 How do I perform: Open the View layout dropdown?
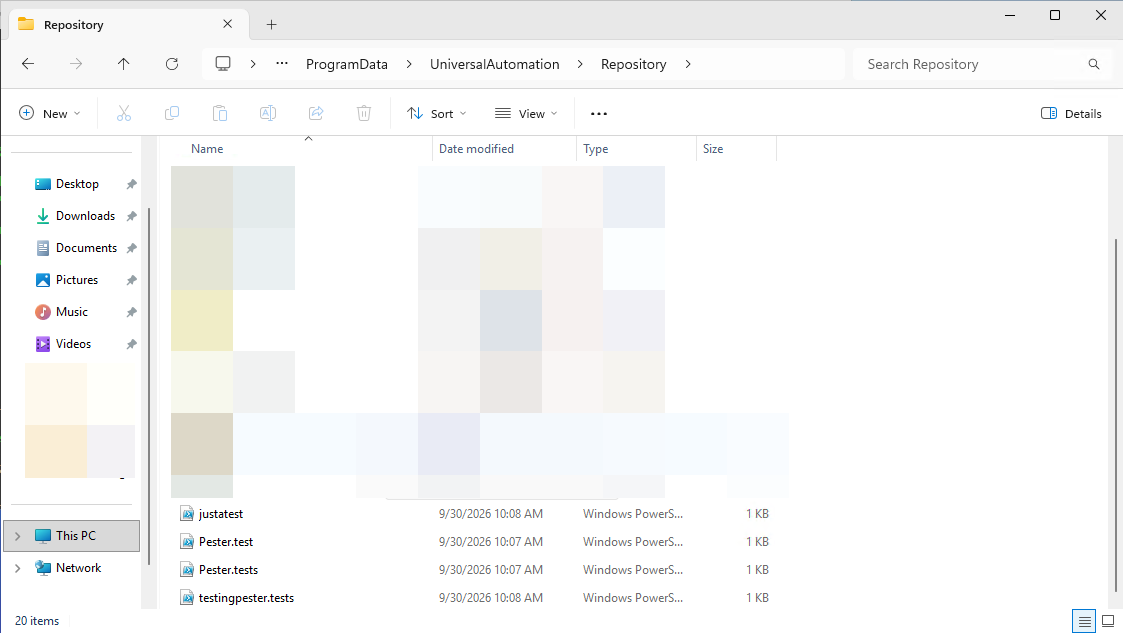526,113
